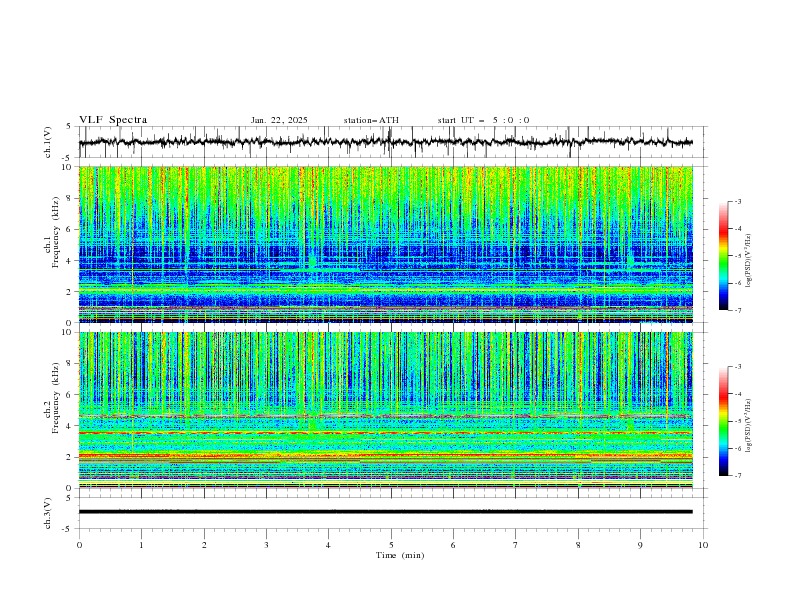Click the "station=ATH" header label

371,120
